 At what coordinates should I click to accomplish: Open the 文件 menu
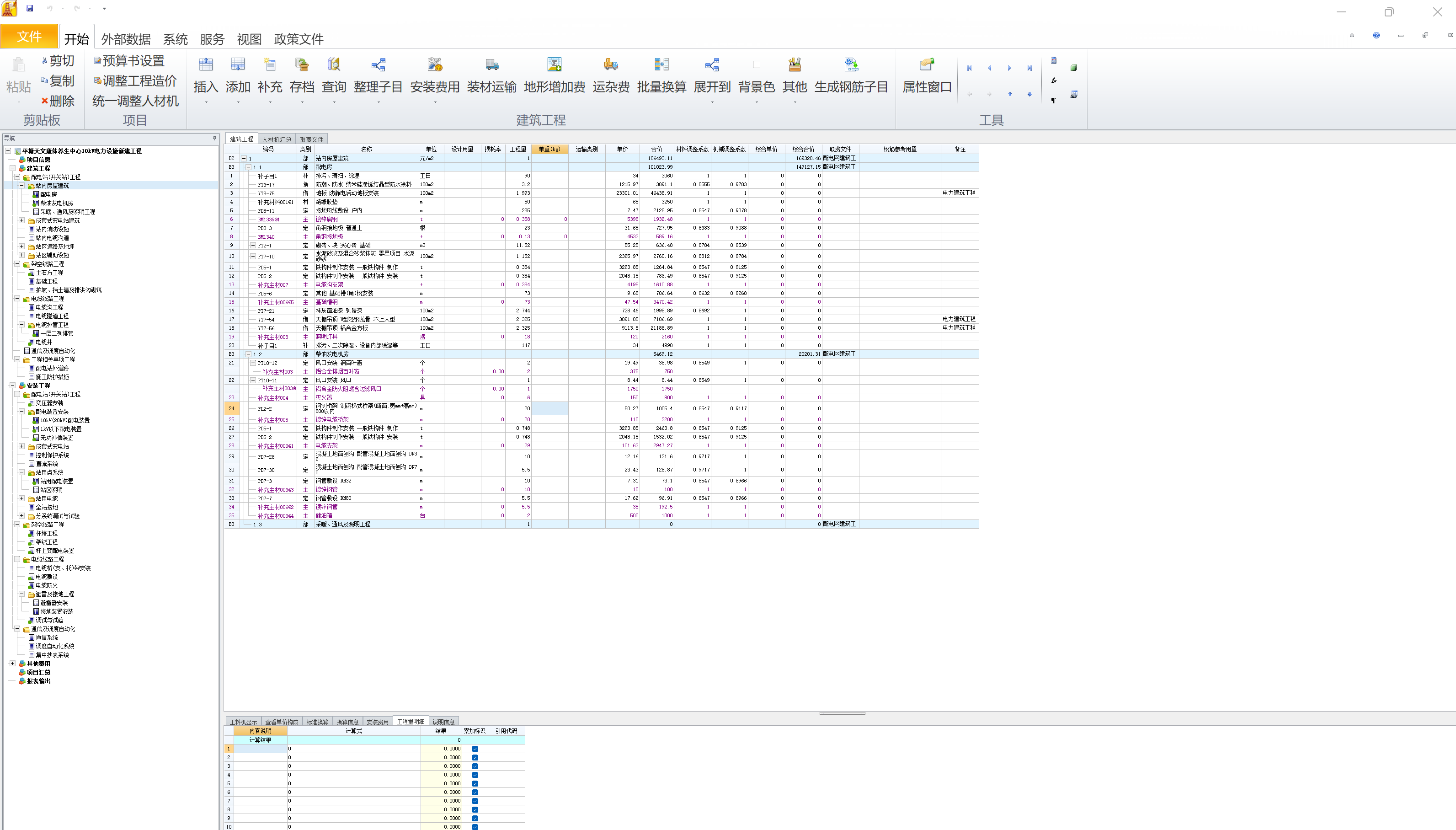pyautogui.click(x=29, y=37)
